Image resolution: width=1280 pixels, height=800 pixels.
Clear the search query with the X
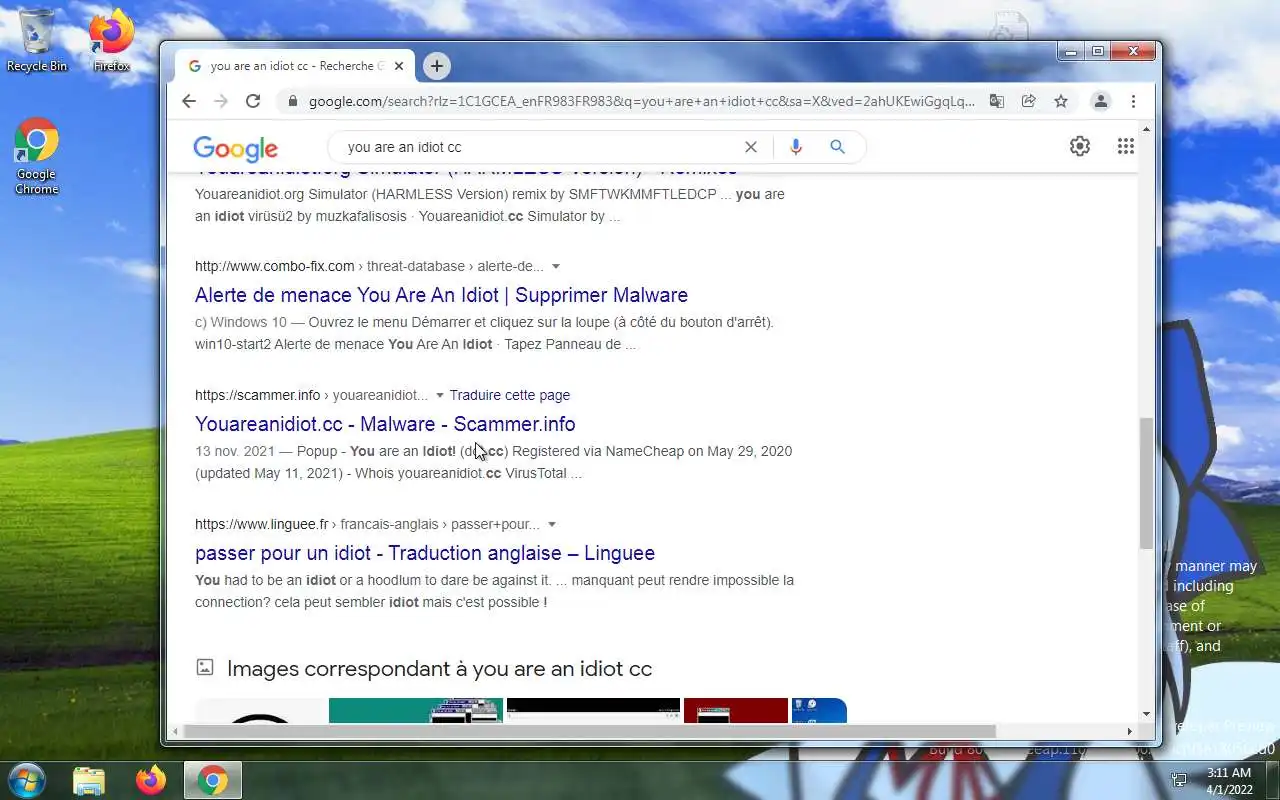(x=751, y=147)
